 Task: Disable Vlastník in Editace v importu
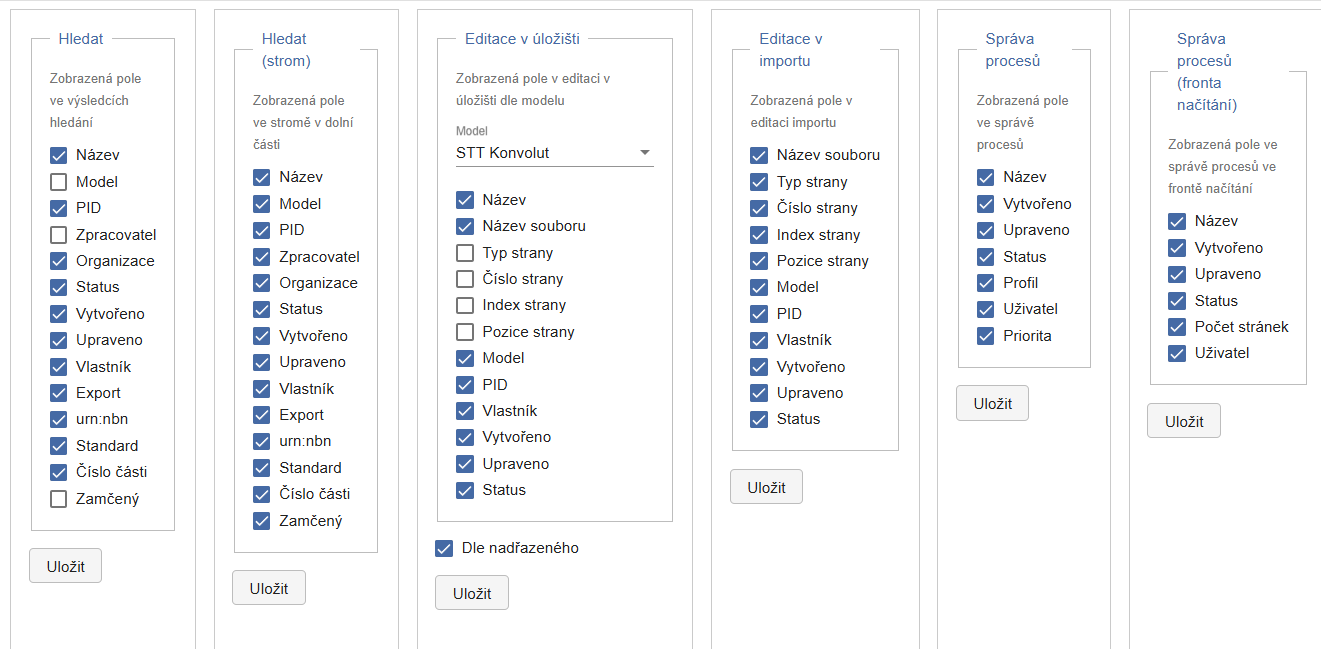click(759, 340)
